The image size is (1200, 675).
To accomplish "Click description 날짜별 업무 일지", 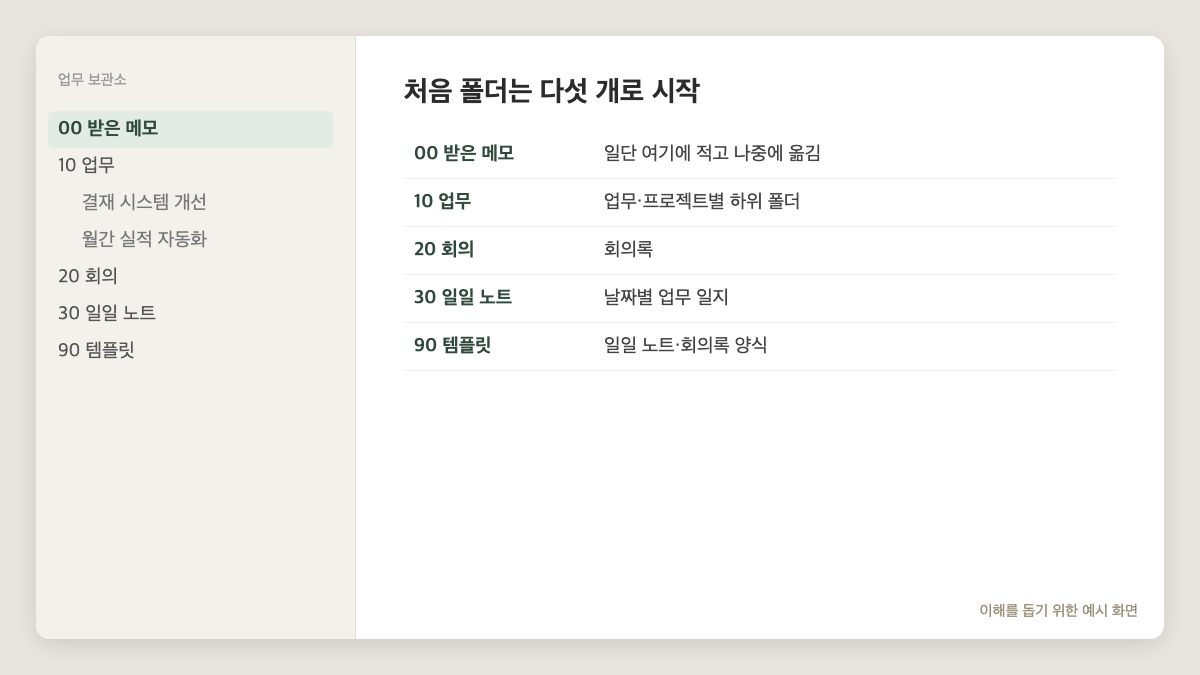I will click(666, 298).
